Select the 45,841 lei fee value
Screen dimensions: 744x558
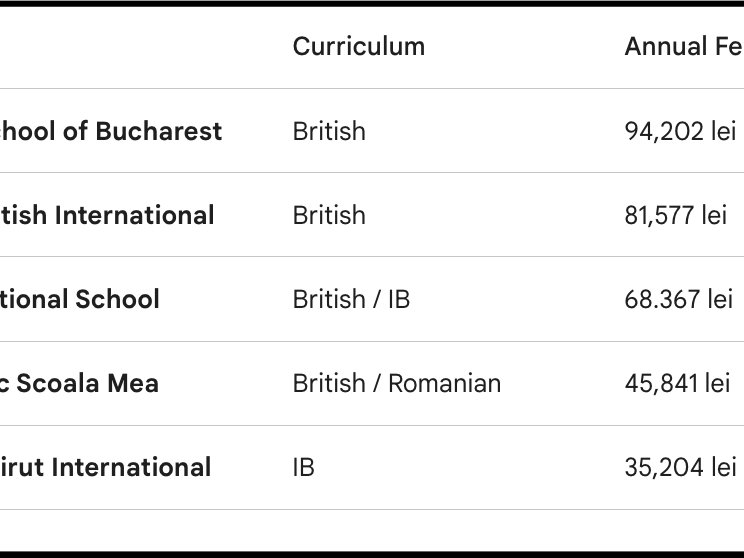[x=677, y=383]
